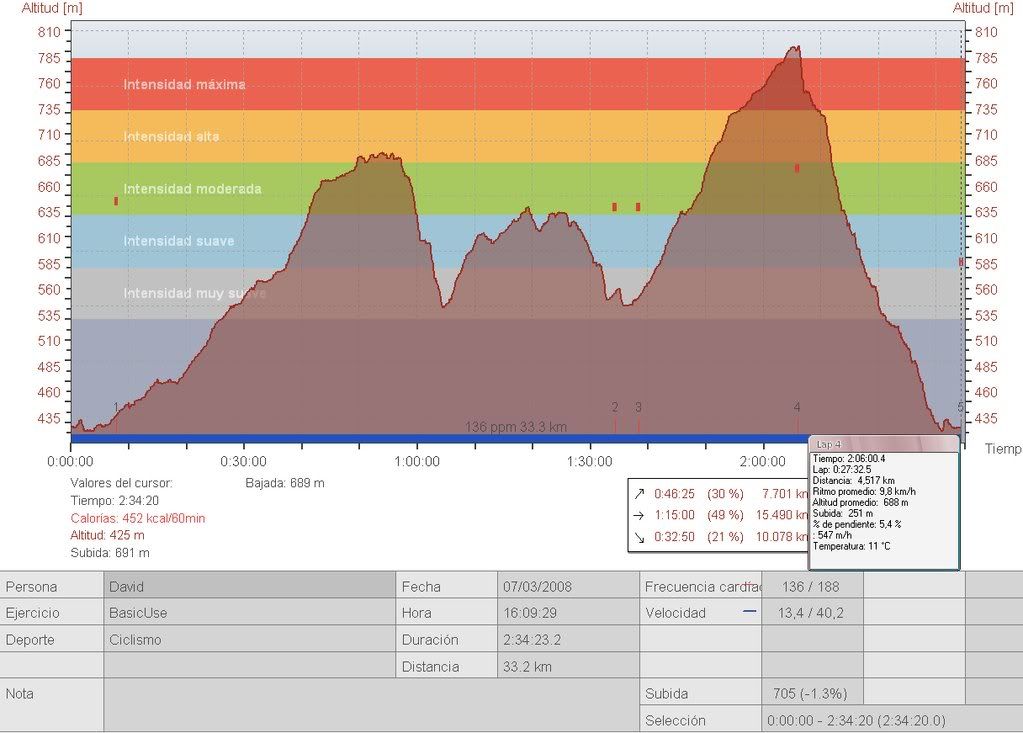Viewport: 1023px width, 733px height.
Task: Click the 1:30:00 time axis label
Action: click(x=590, y=462)
